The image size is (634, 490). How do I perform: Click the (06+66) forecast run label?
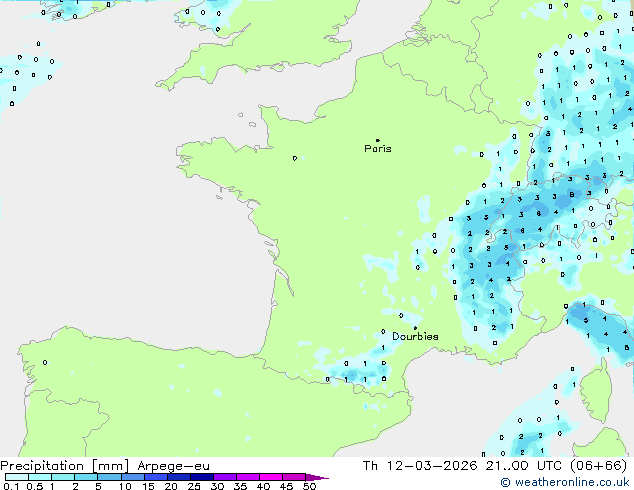click(x=598, y=466)
